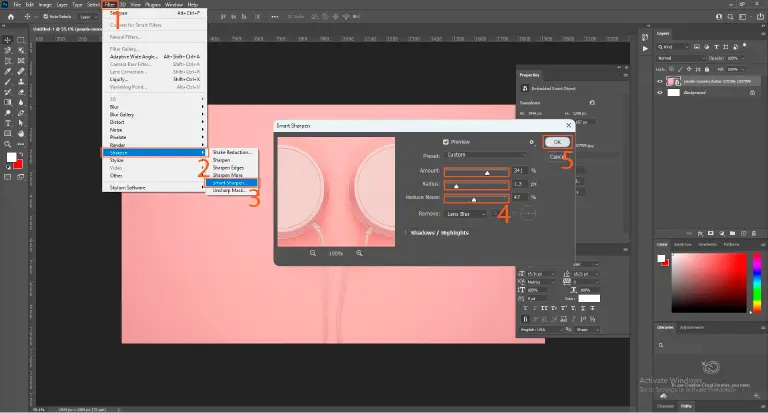
Task: Click the zoom out magnifier under preview
Action: click(312, 253)
